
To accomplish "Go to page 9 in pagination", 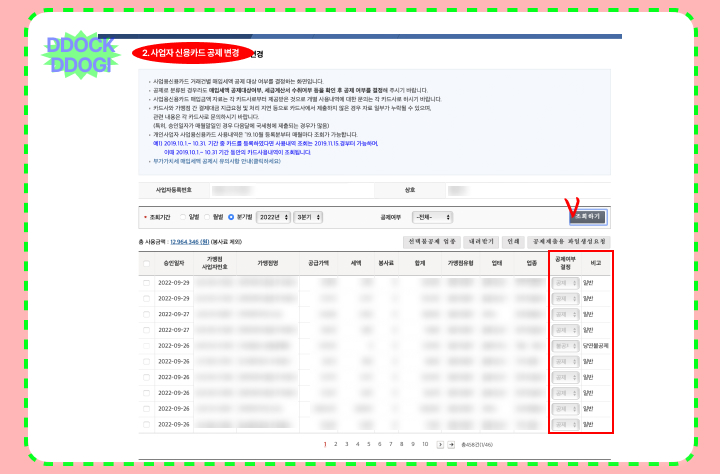I will pos(413,444).
